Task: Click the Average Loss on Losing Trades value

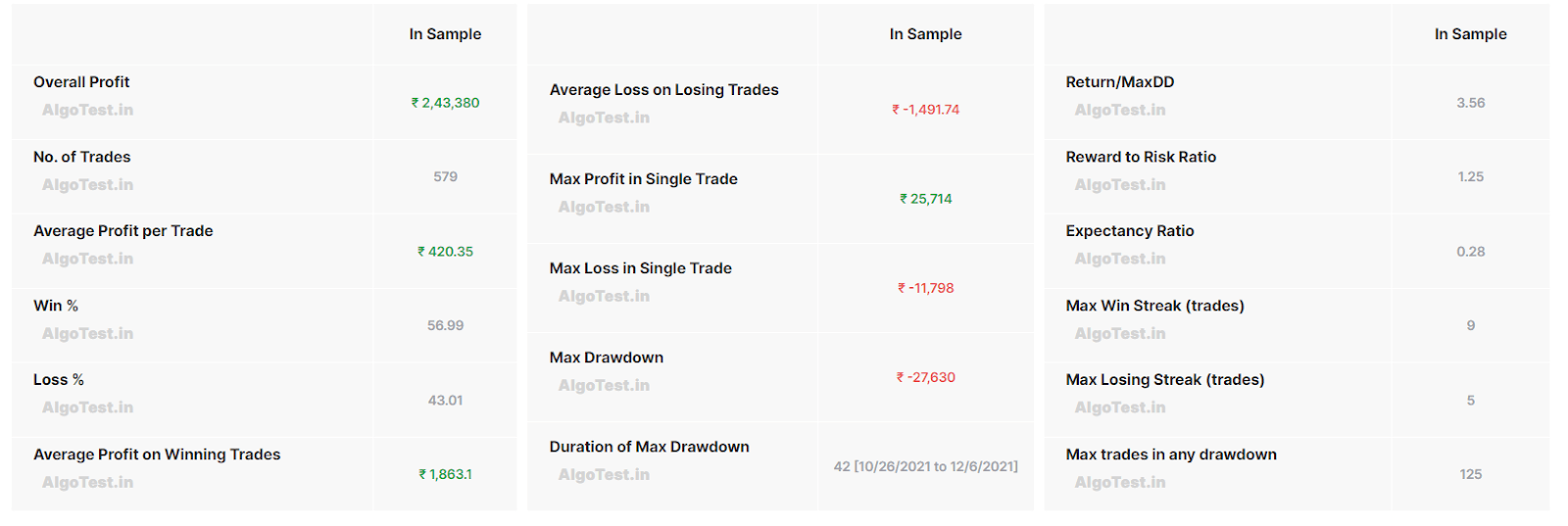Action: (925, 110)
